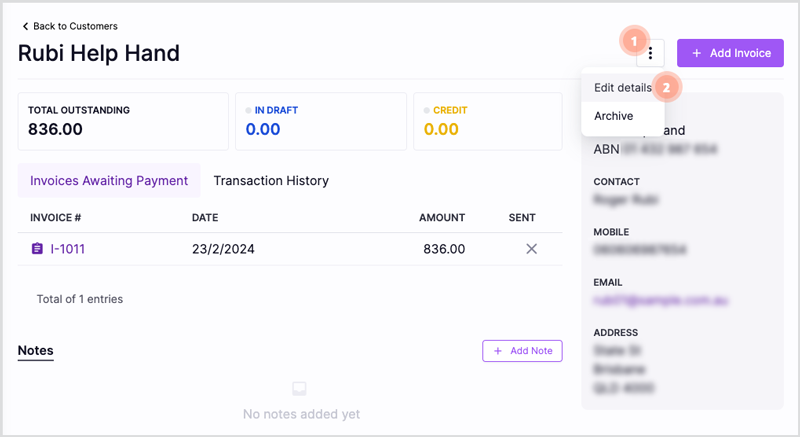Click the blurred customer email link

point(660,300)
